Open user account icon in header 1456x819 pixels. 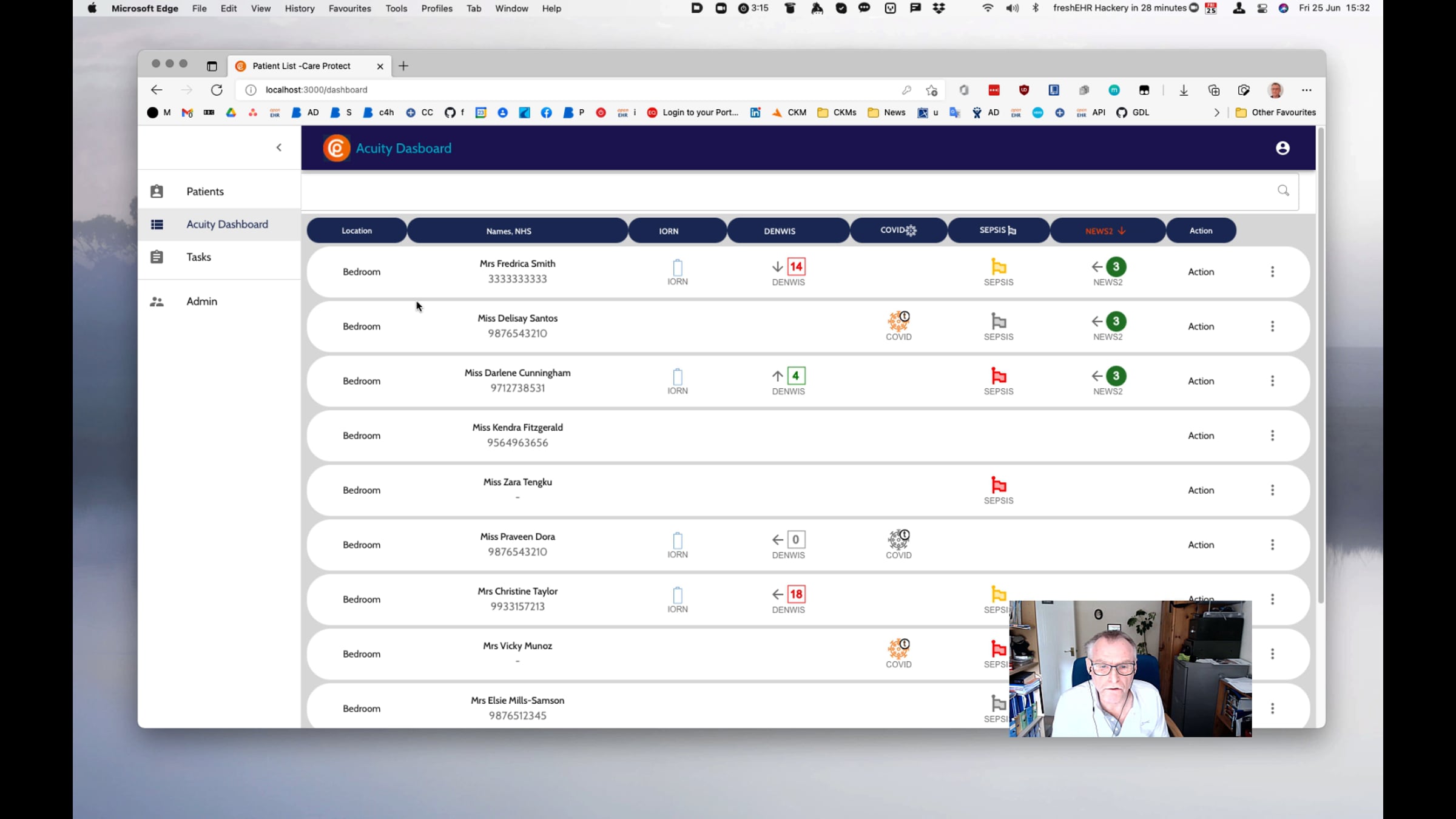tap(1282, 148)
